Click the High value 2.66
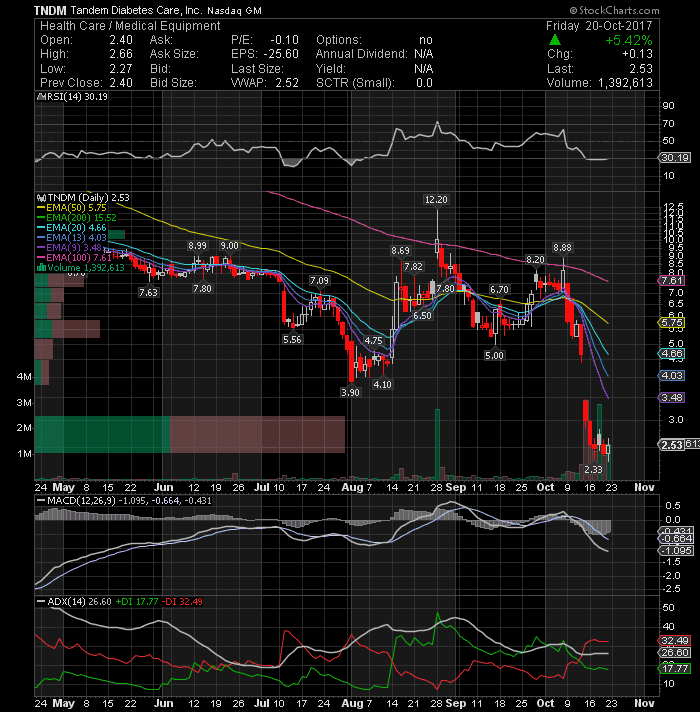Image resolution: width=700 pixels, height=712 pixels. click(x=121, y=54)
